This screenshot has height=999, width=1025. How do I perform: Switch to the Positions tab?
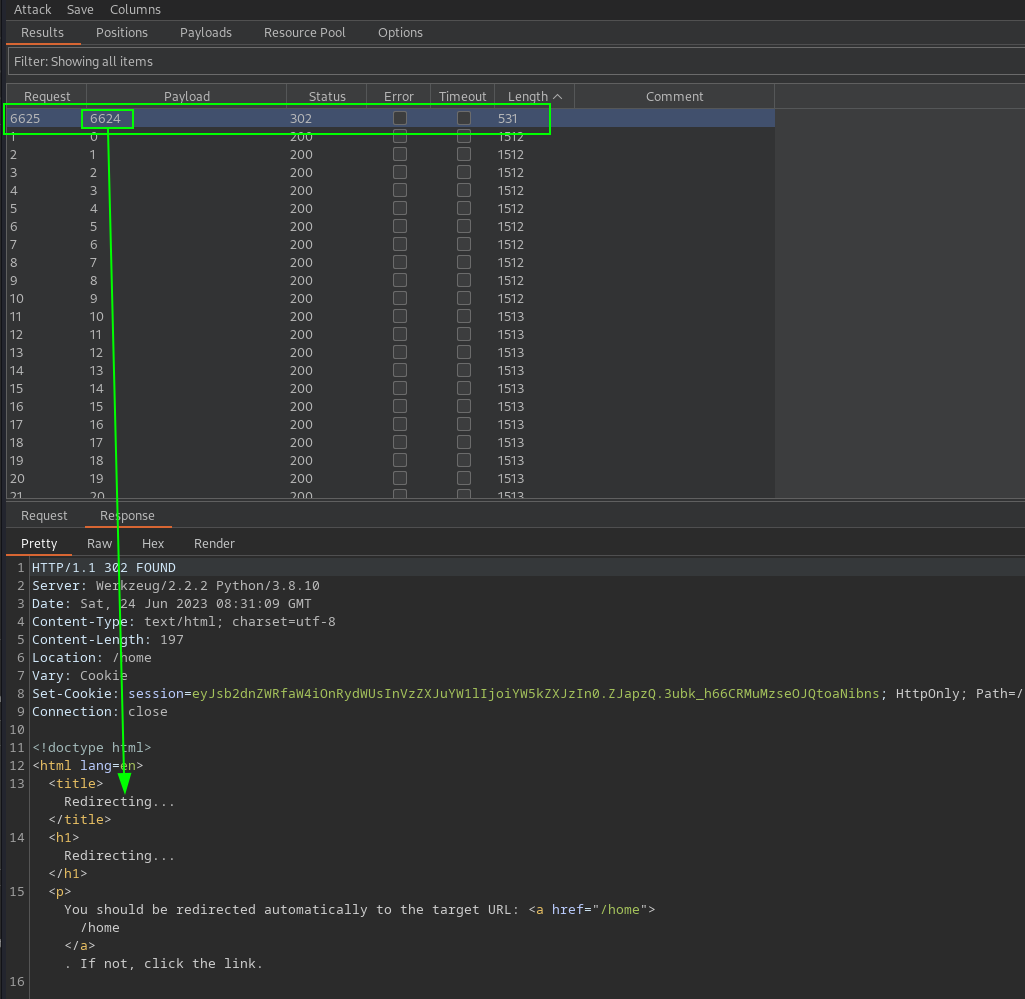click(122, 33)
